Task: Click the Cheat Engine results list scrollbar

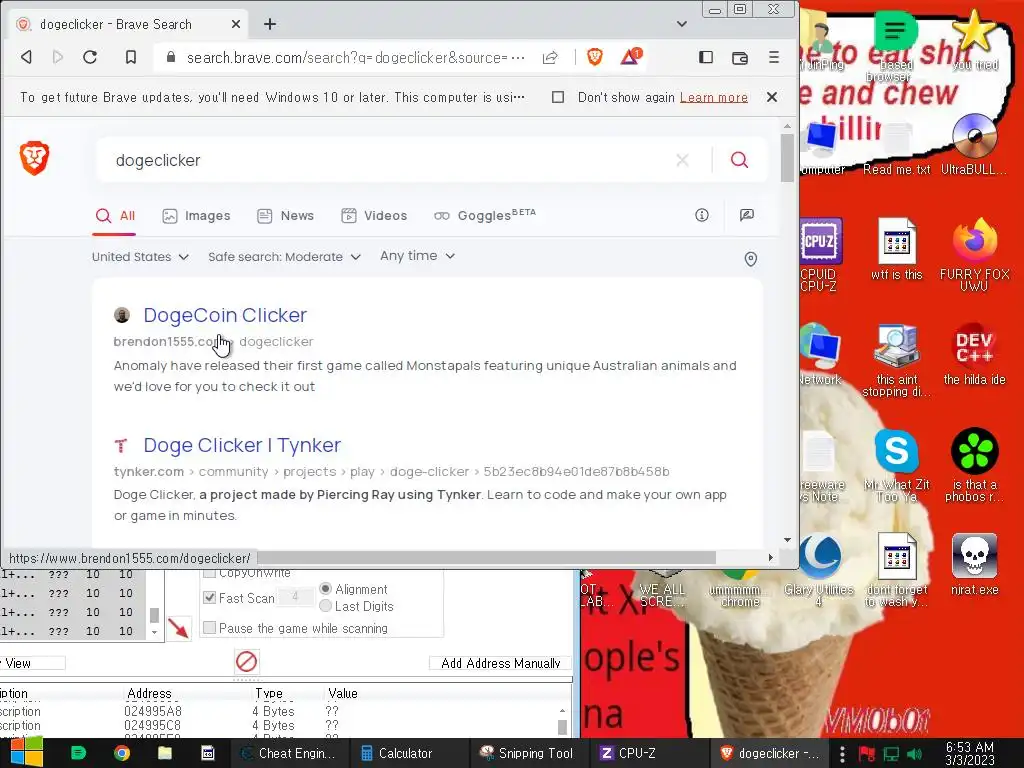Action: click(x=154, y=615)
